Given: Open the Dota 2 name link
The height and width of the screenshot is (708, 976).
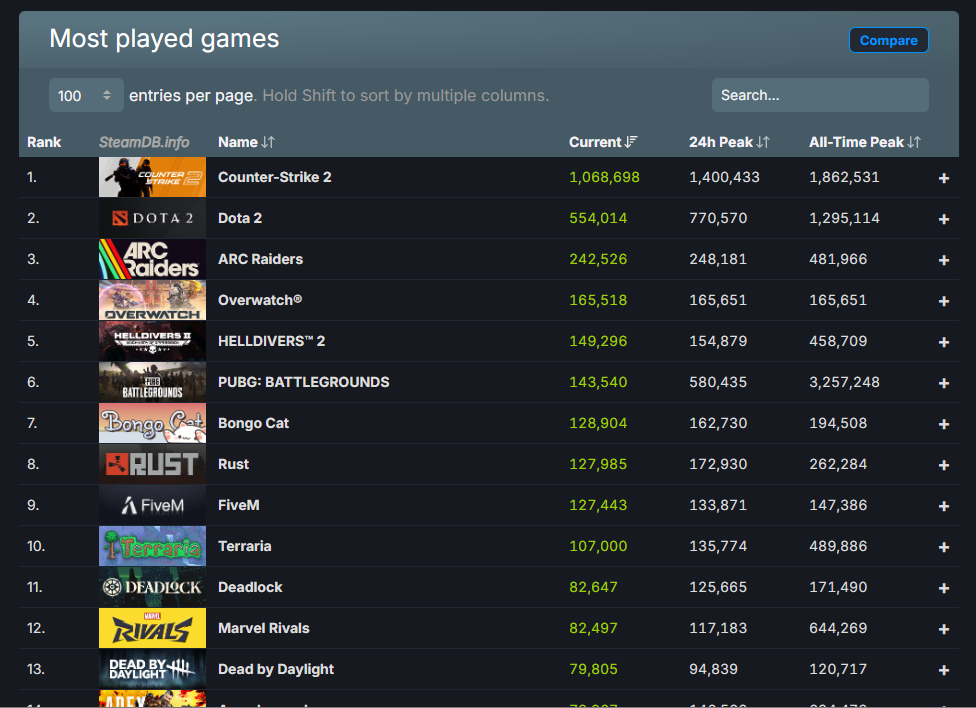Looking at the screenshot, I should [240, 218].
